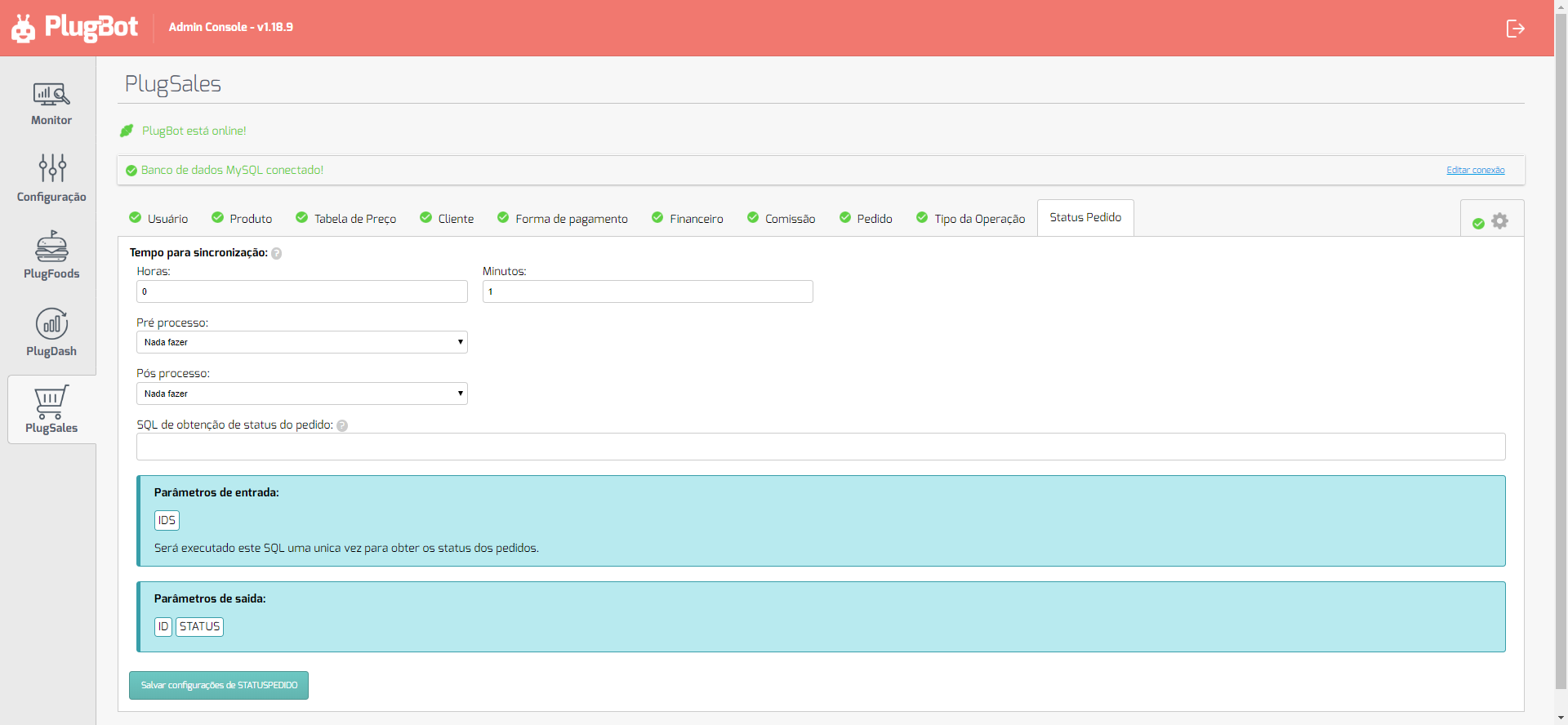1568x725 pixels.
Task: Open the Tabela de Preço tab
Action: pos(346,218)
